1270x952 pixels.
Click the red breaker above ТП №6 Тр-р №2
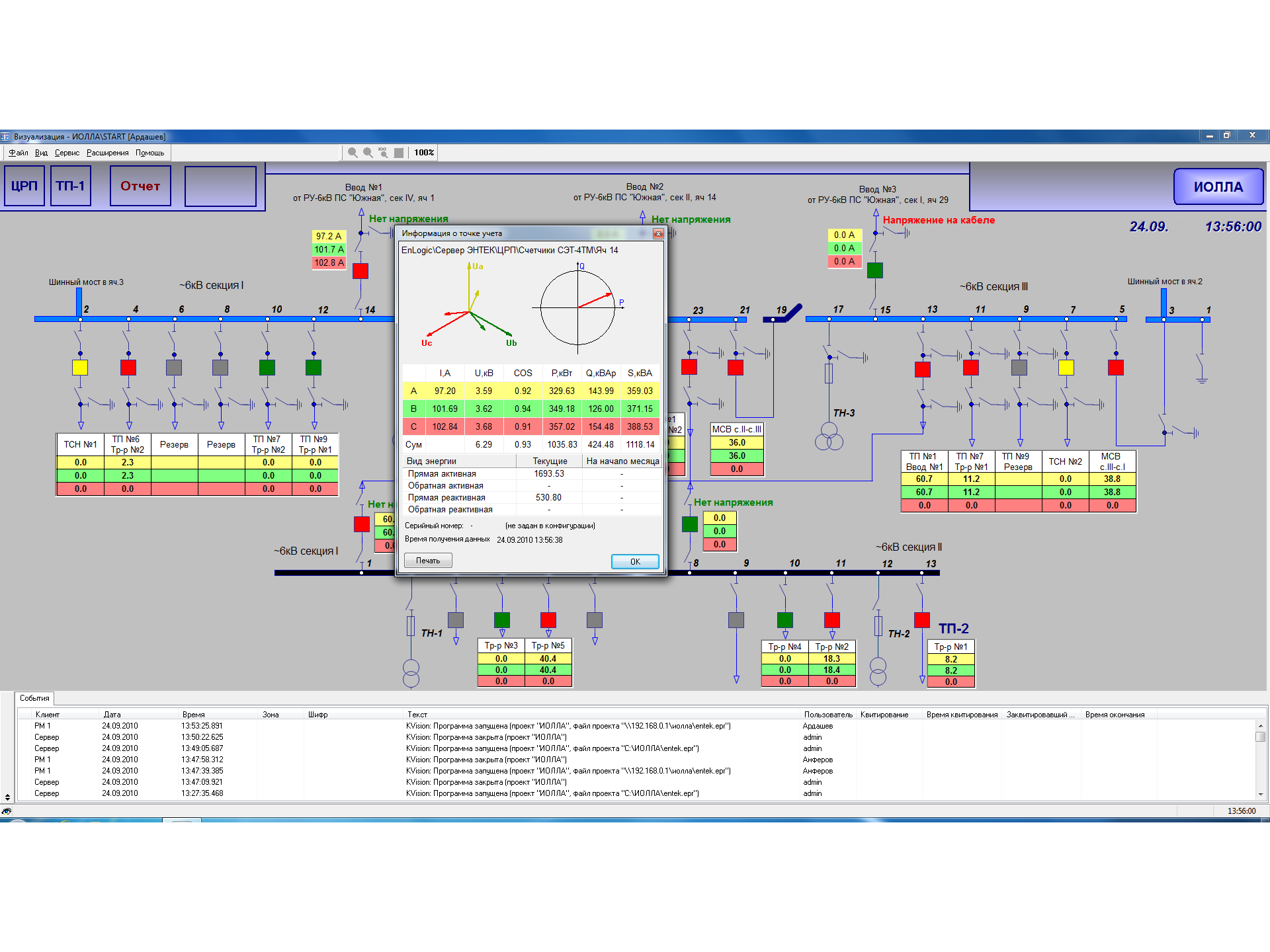tap(128, 368)
